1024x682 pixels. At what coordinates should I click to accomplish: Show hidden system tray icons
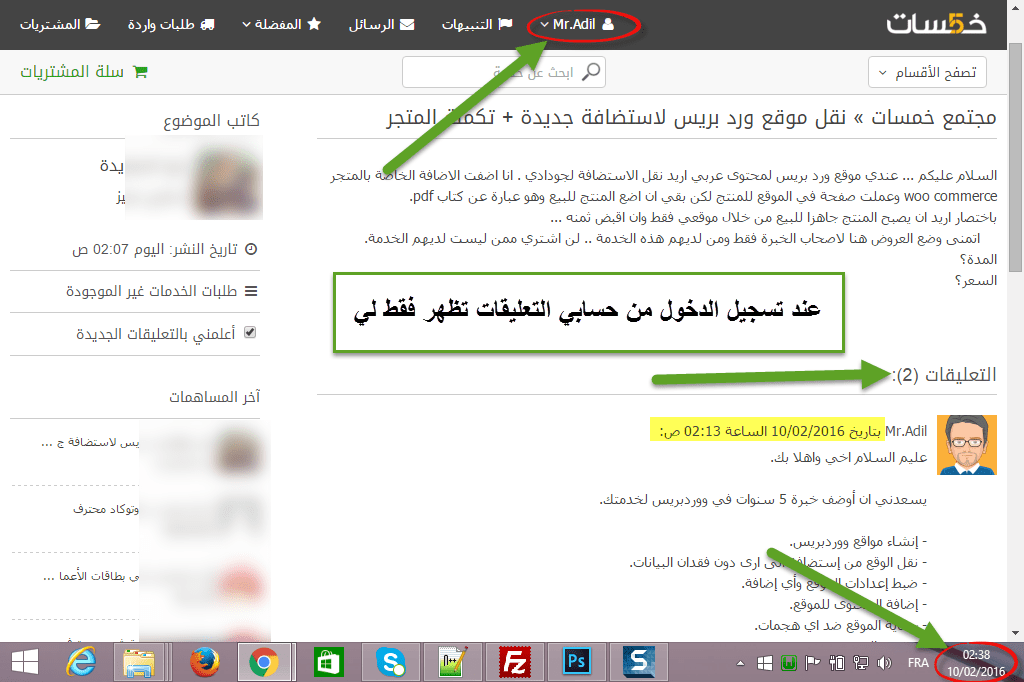coord(740,662)
